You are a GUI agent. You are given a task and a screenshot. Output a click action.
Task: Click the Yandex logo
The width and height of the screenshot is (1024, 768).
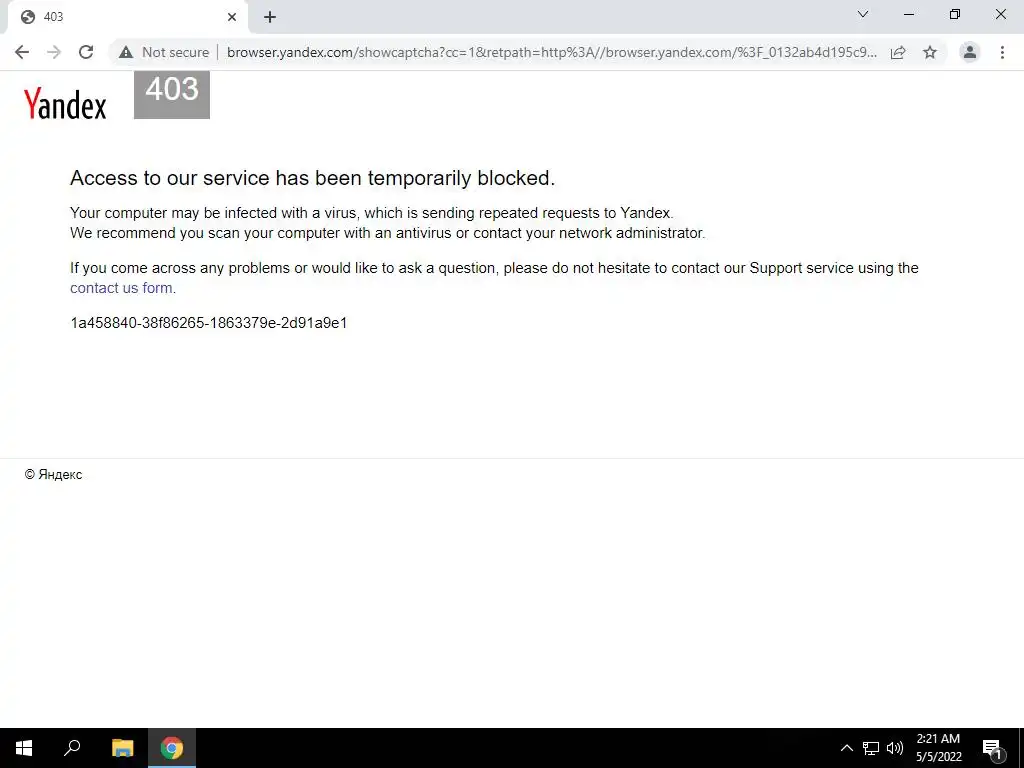click(65, 104)
